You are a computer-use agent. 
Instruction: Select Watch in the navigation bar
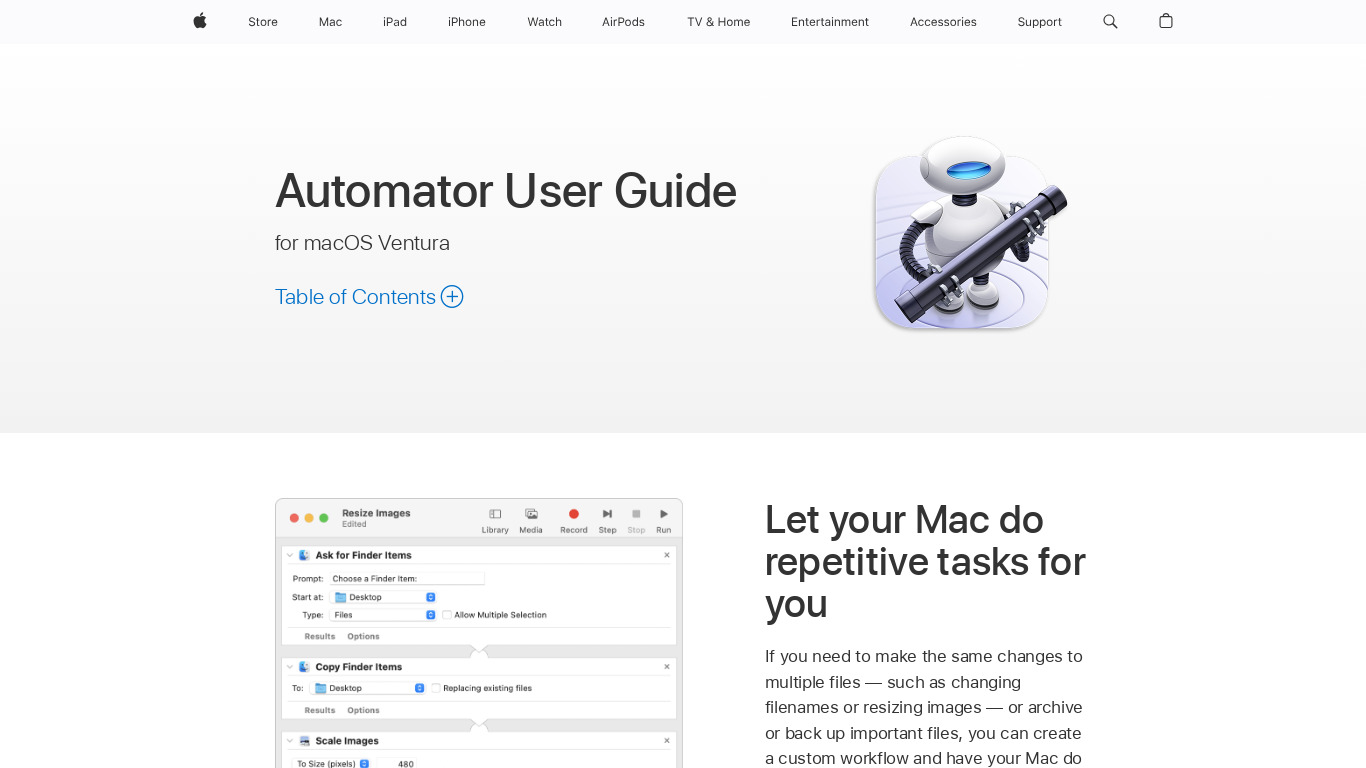pyautogui.click(x=545, y=22)
